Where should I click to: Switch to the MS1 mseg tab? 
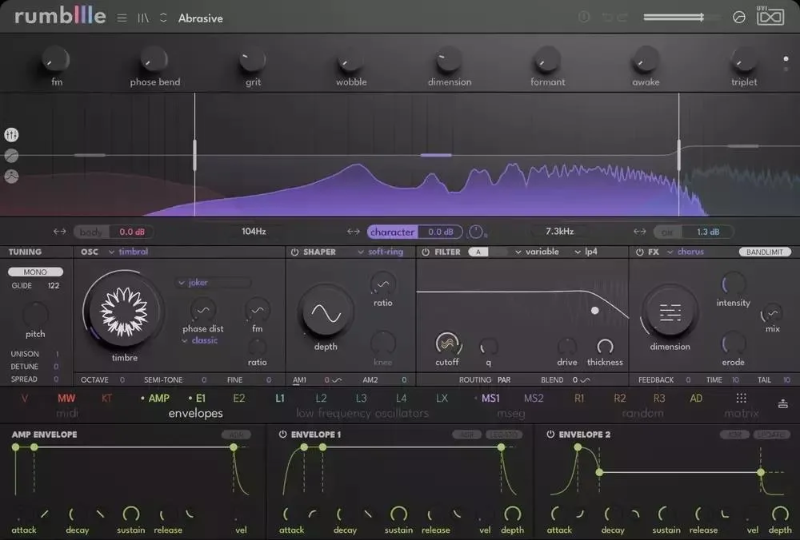point(490,398)
